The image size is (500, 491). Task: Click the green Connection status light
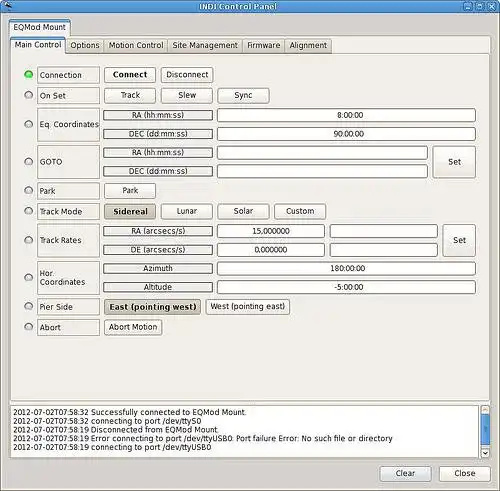[x=29, y=75]
